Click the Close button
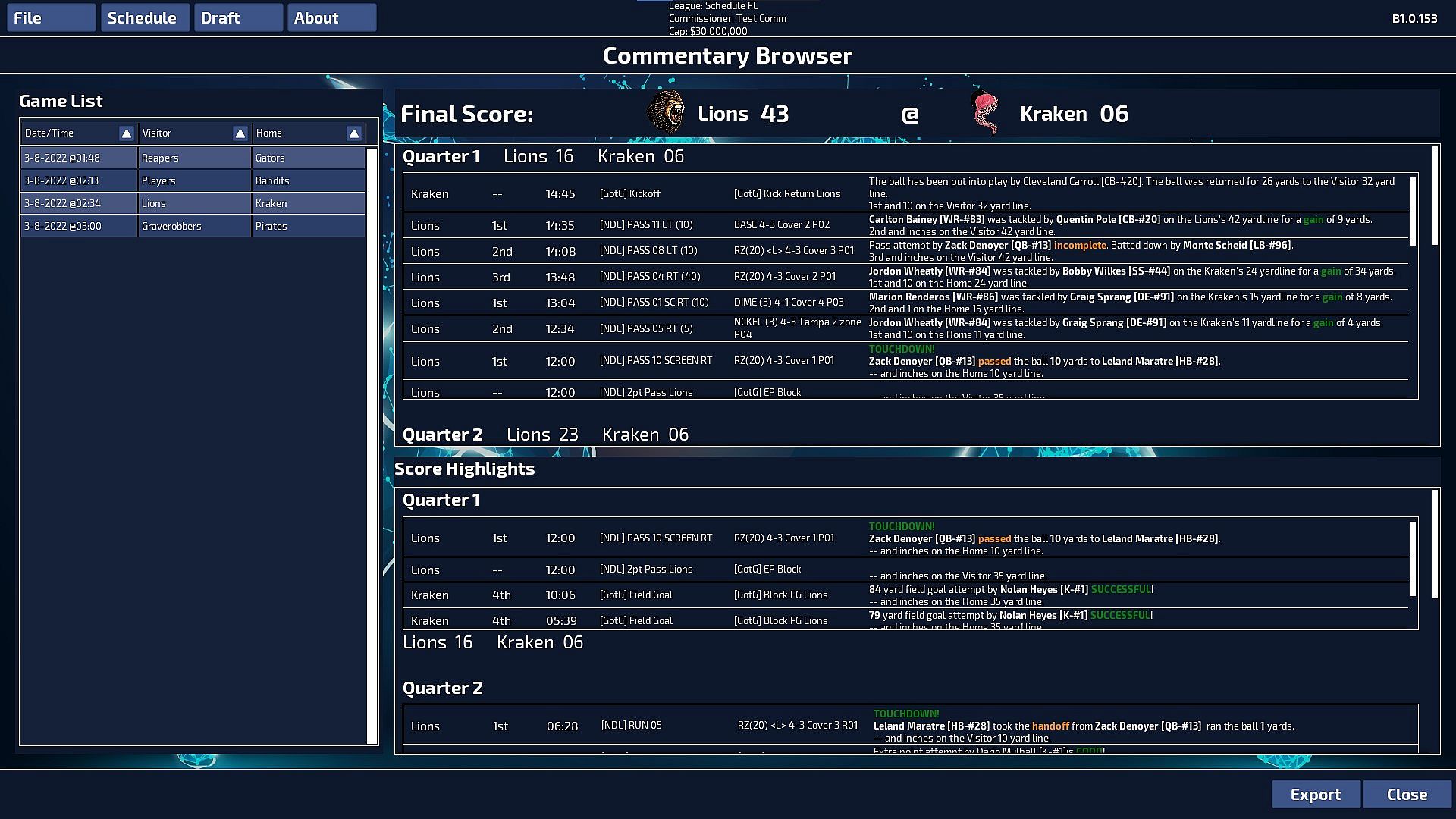Screen dimensions: 1456x819 pyautogui.click(x=1407, y=794)
